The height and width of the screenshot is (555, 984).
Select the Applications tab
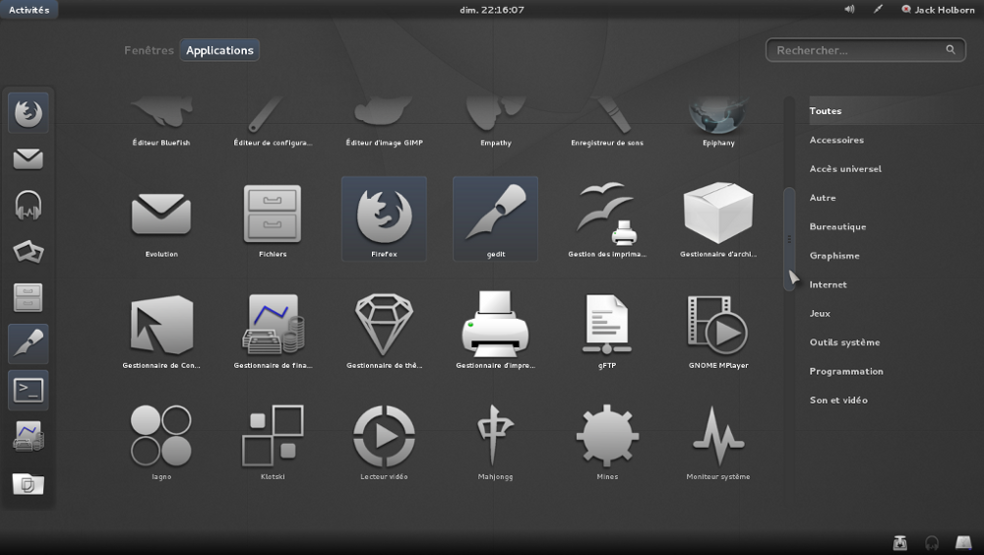[x=220, y=50]
